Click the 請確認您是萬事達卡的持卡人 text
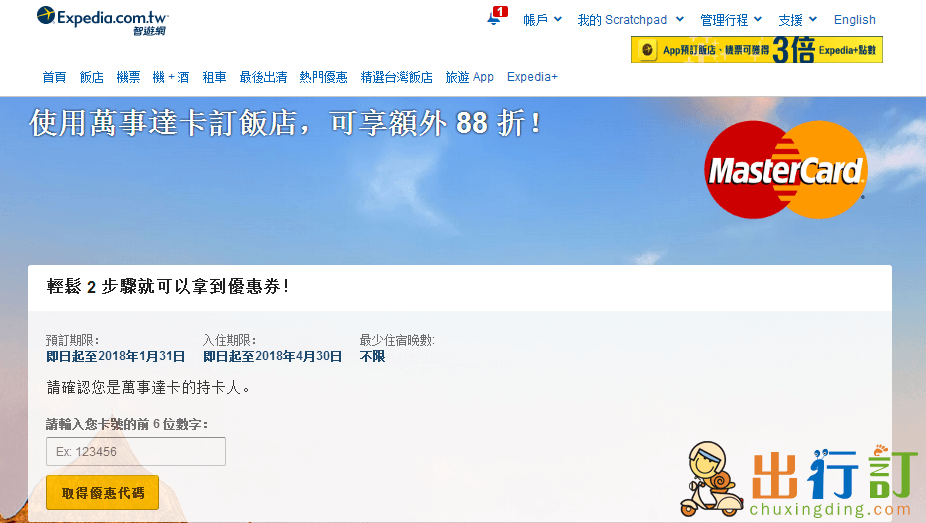Screen dimensions: 926x523 (149, 388)
